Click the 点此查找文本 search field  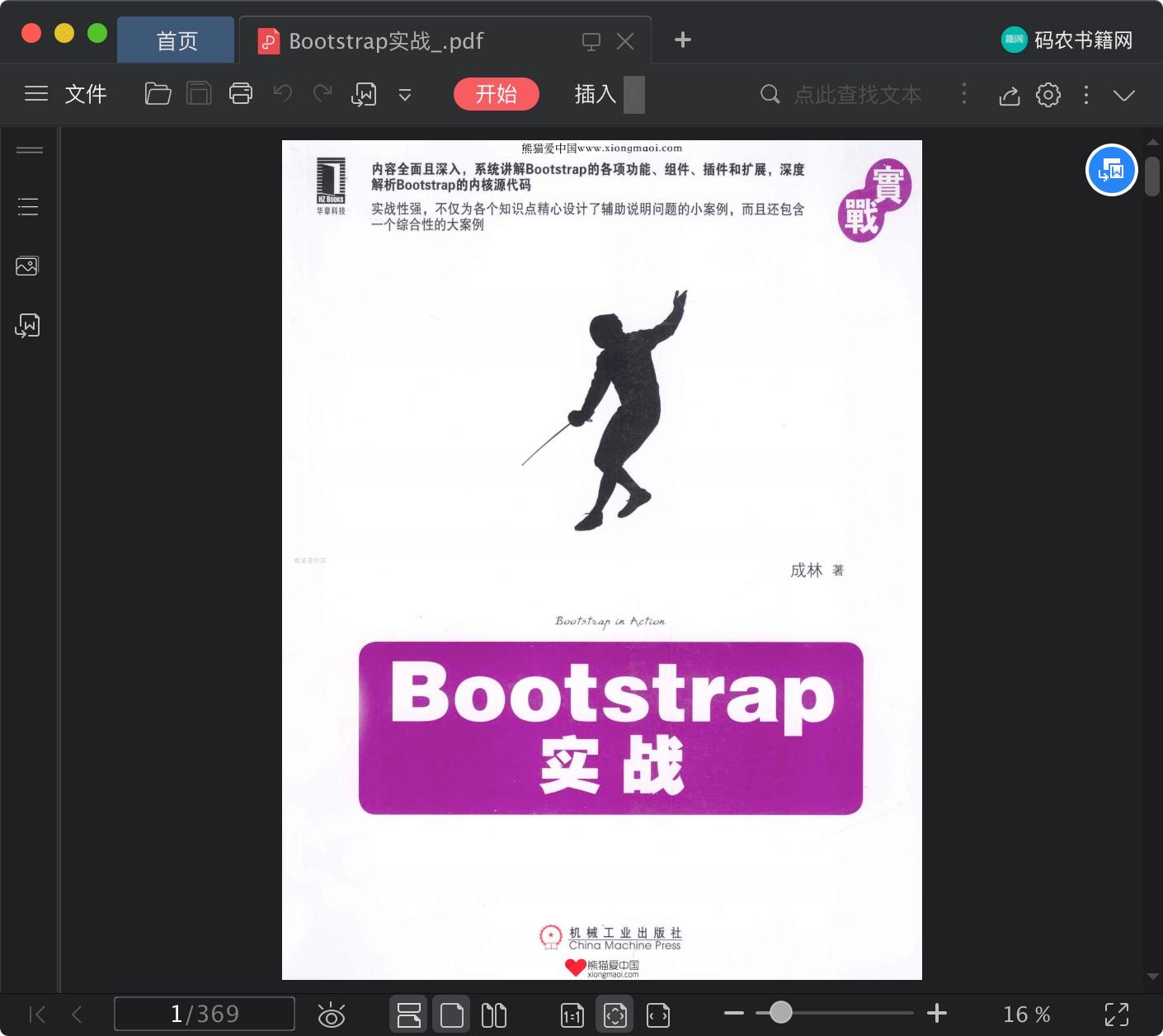858,95
